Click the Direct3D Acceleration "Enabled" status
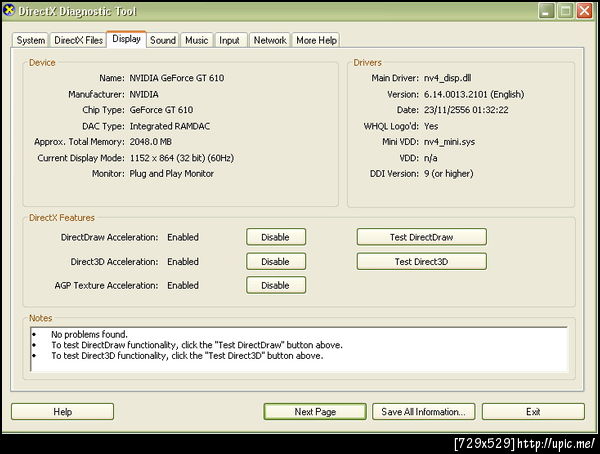 [183, 261]
